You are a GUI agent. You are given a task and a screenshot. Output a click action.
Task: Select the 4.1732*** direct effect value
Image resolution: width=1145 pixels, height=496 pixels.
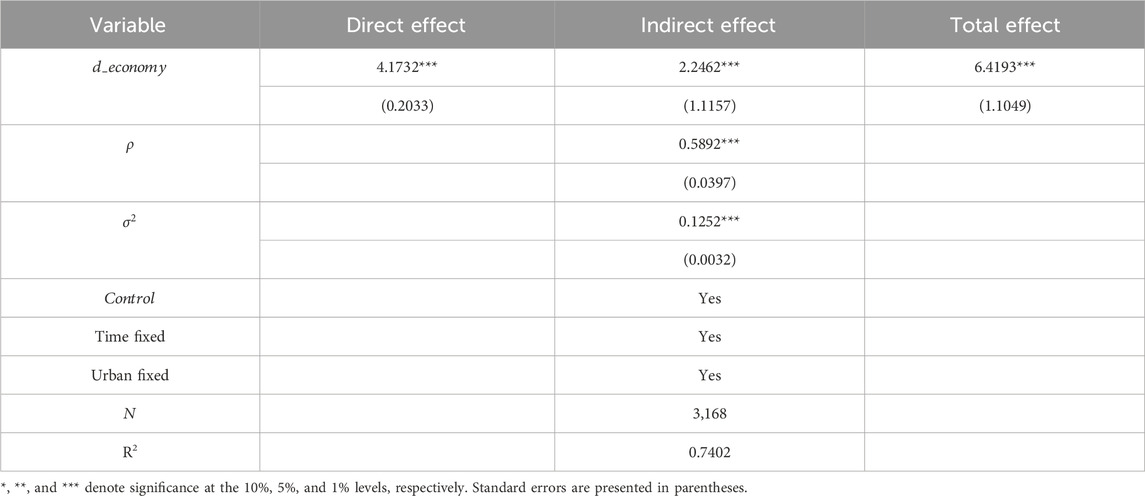406,69
